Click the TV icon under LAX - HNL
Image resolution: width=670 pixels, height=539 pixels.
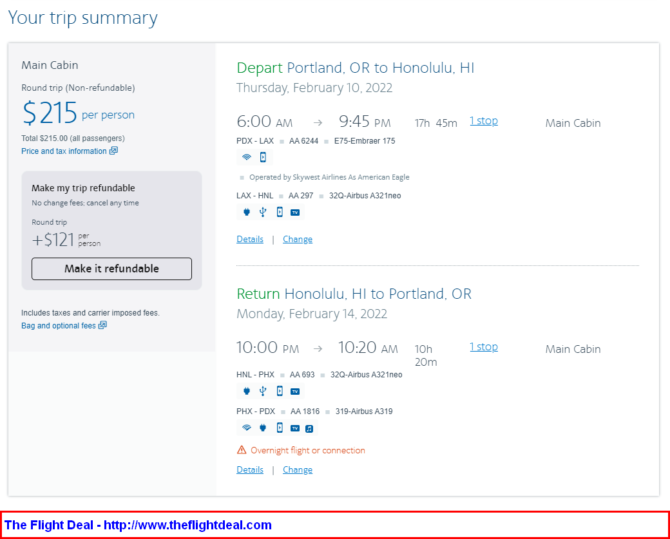pos(295,211)
